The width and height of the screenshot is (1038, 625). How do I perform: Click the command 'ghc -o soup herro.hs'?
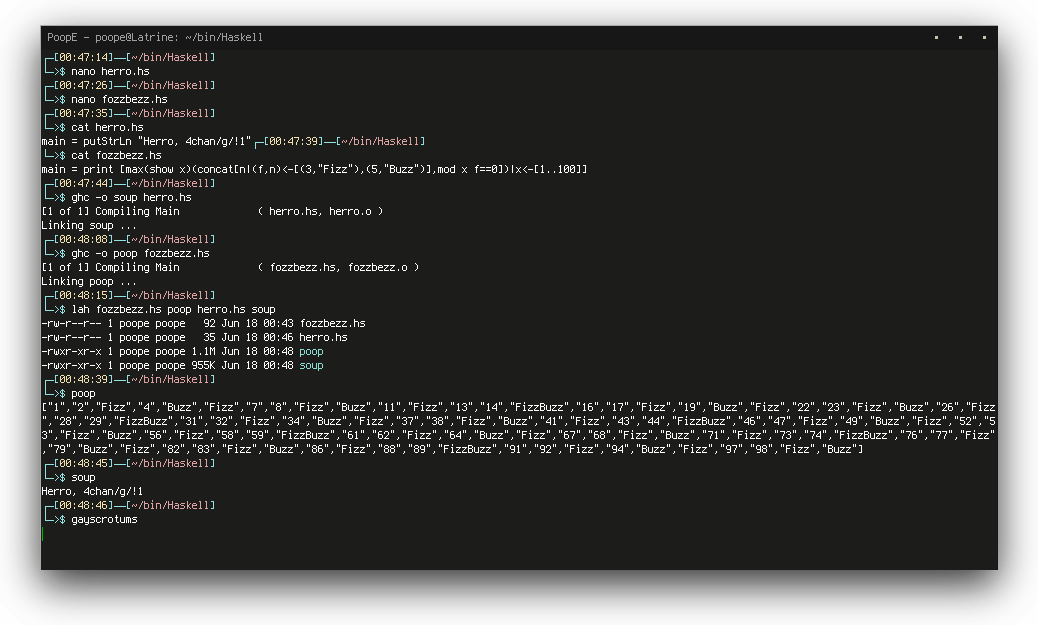(x=132, y=197)
